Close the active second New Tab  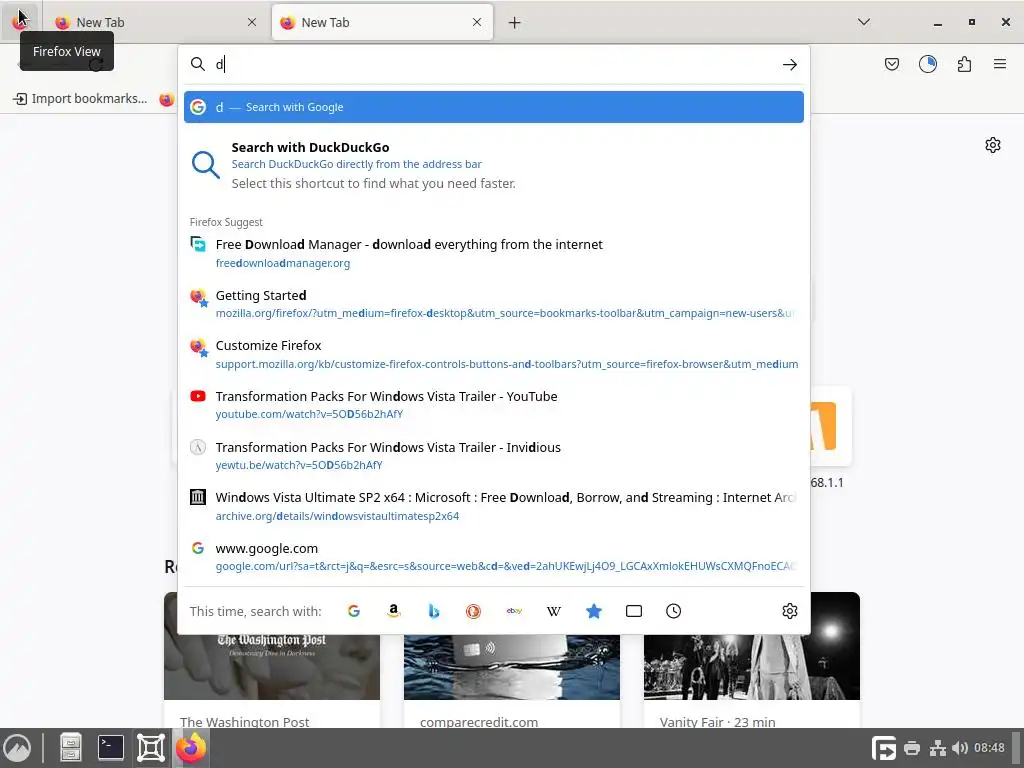point(477,22)
